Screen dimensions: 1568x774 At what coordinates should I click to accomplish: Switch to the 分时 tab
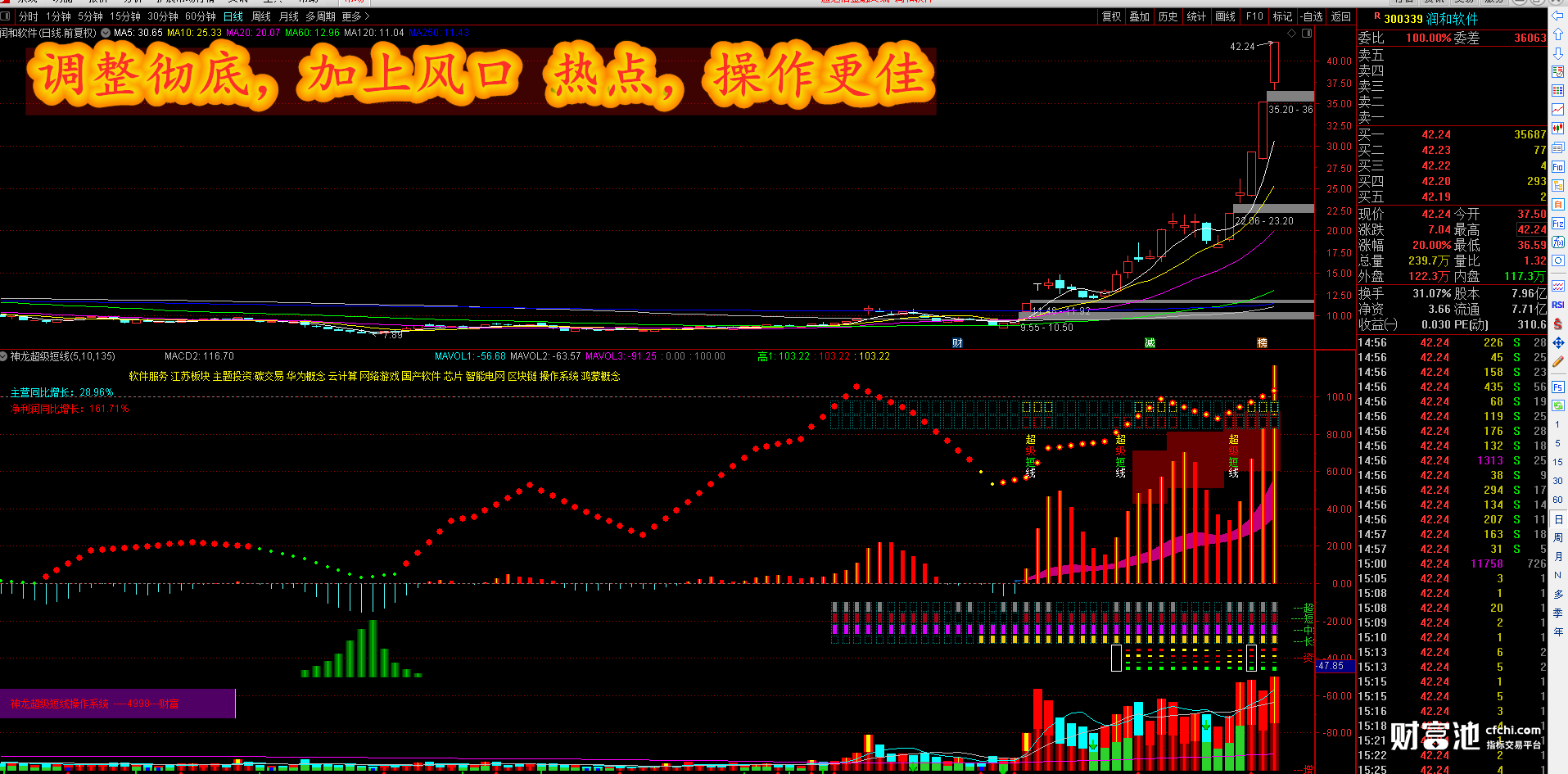(28, 16)
